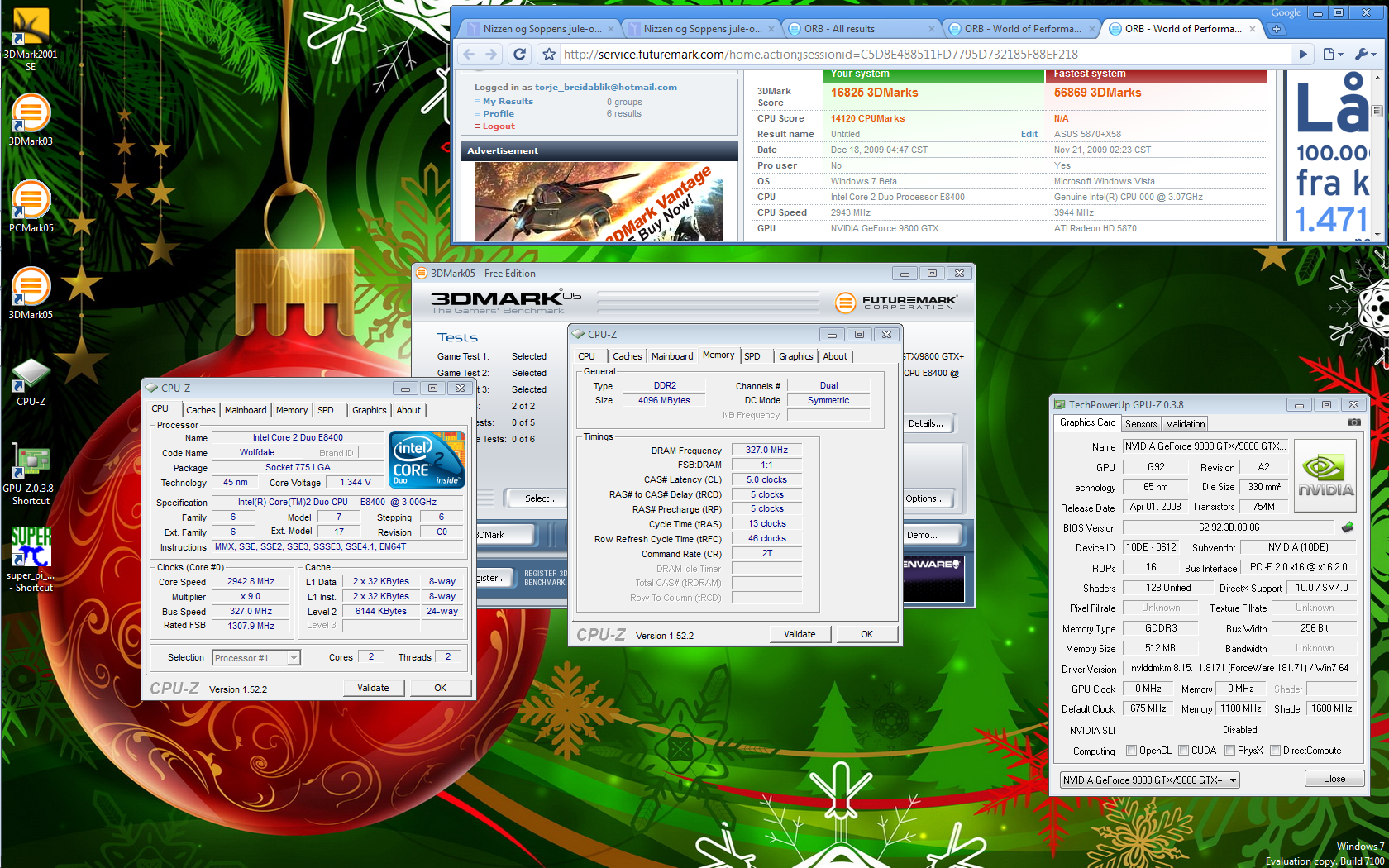Go forward in the browser

491,55
